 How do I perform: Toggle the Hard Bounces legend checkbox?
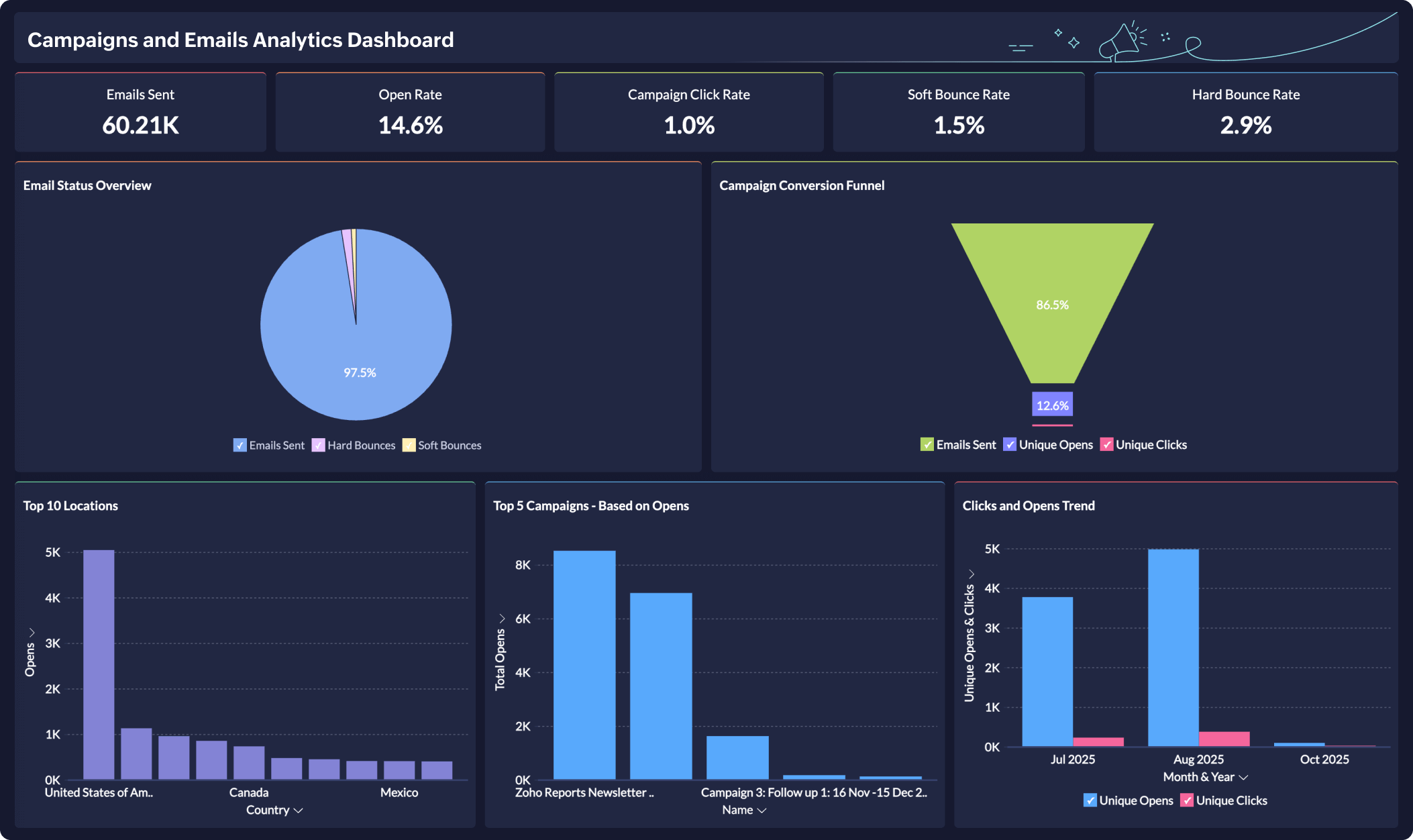coord(318,445)
